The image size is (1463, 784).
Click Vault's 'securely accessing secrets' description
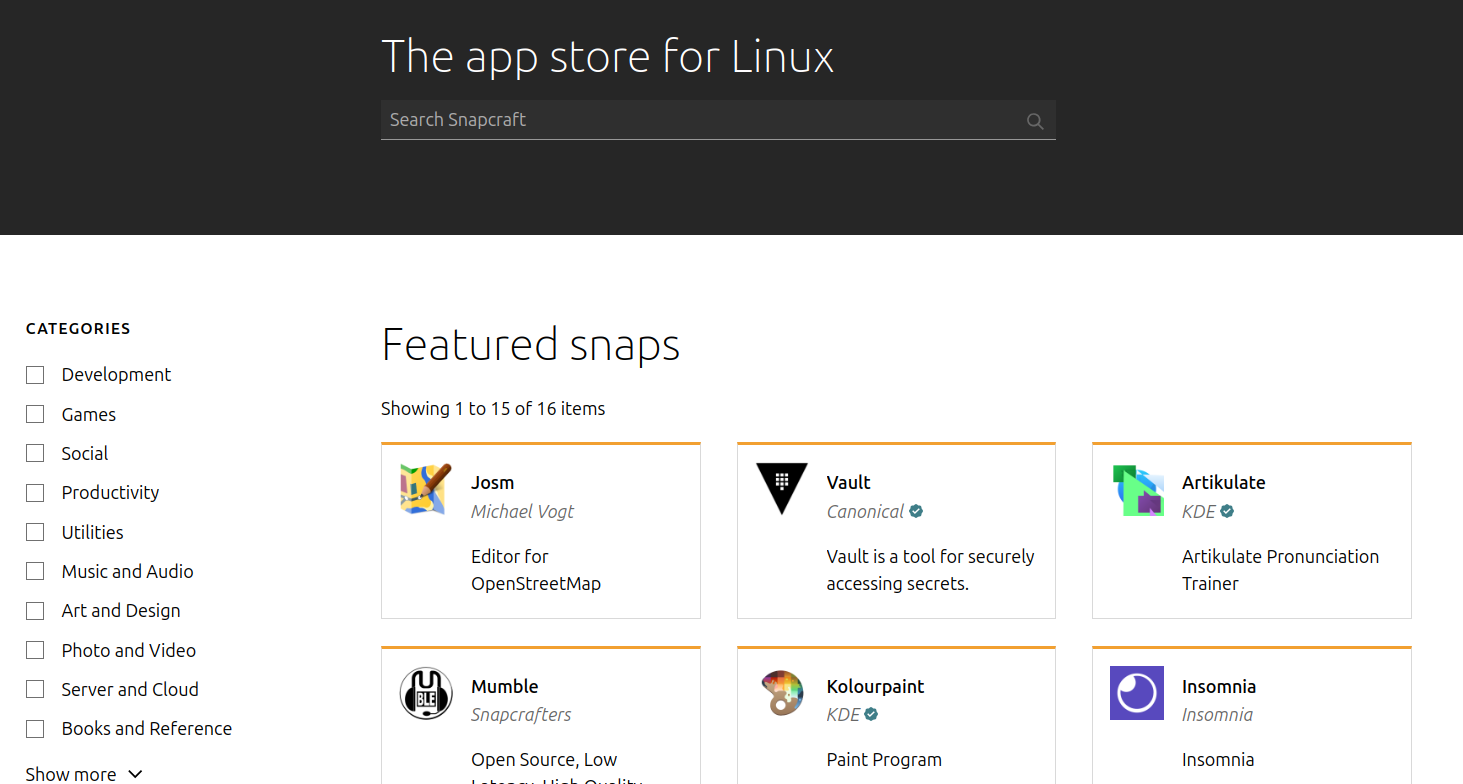click(930, 570)
